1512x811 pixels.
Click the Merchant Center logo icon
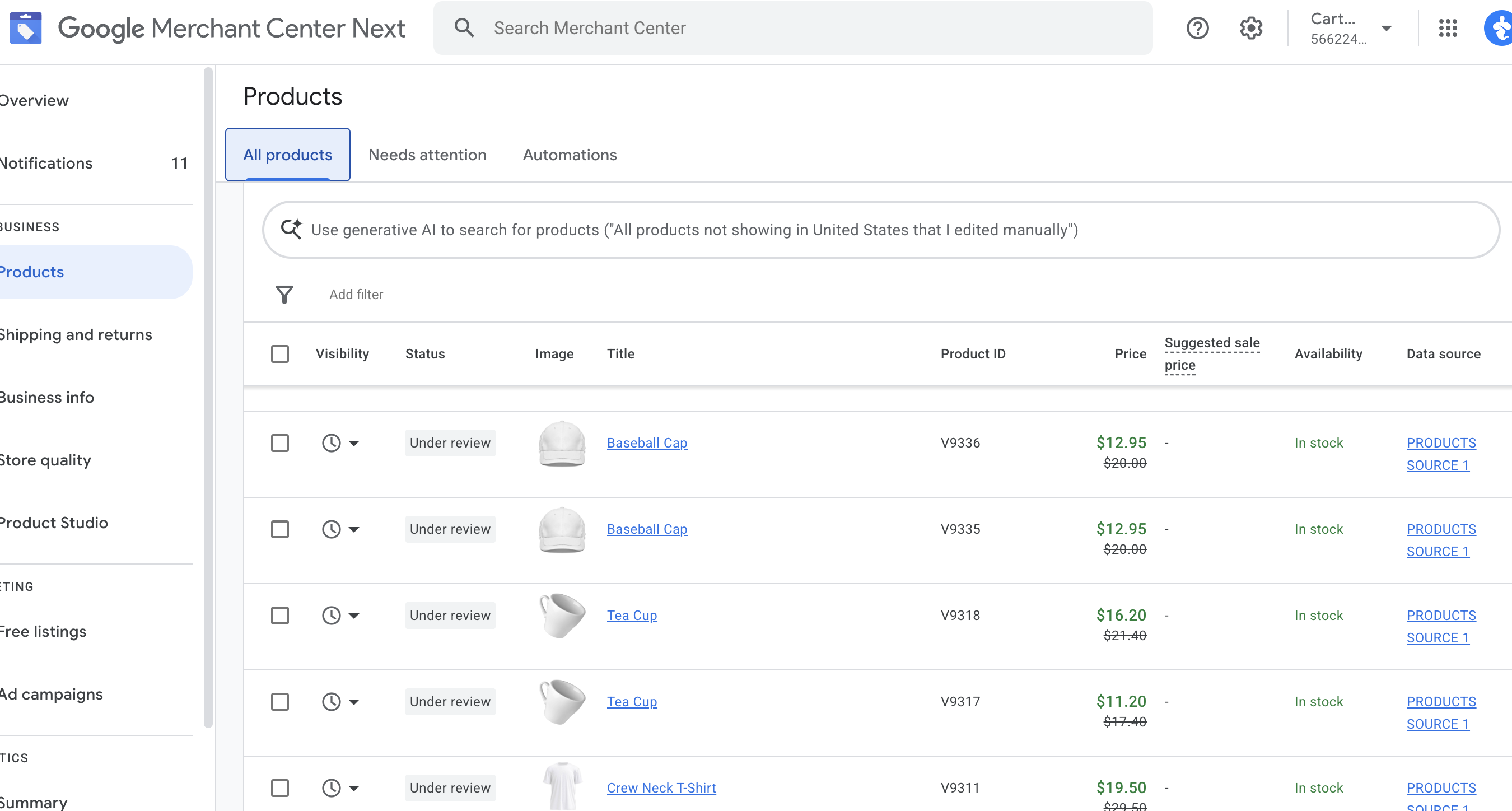[x=26, y=27]
